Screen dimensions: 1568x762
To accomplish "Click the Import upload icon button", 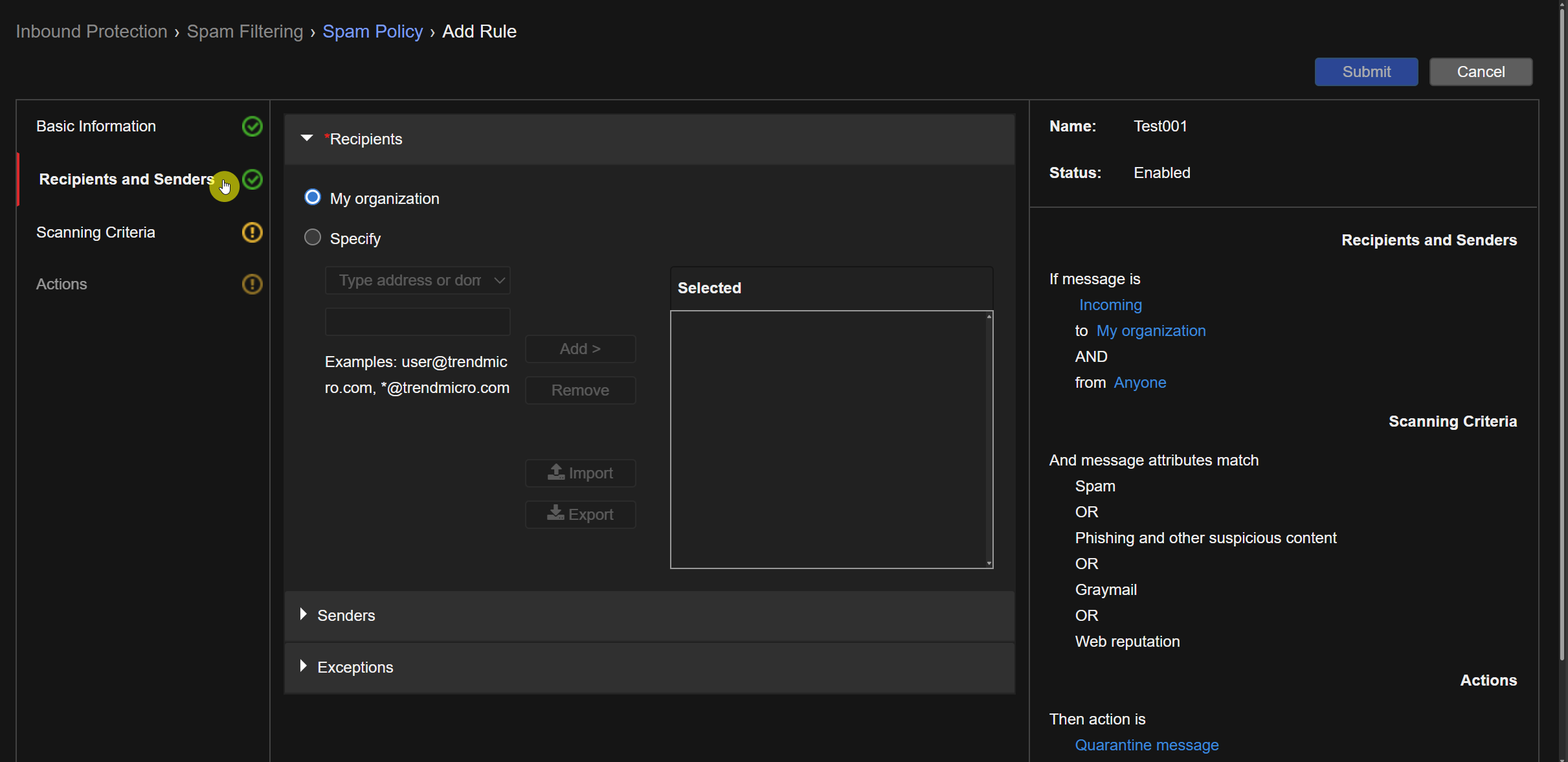I will point(580,473).
